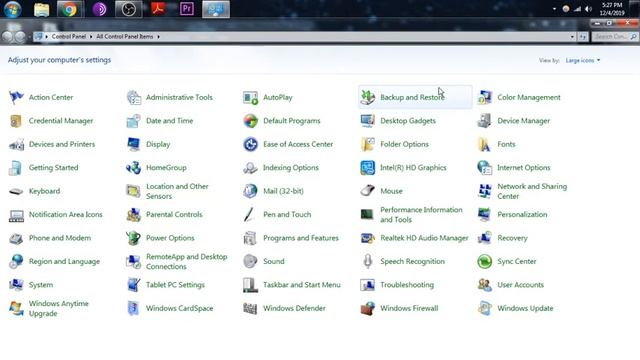Open the Speech Recognition microphone icon
Screen dimensions: 640x360
[x=367, y=261]
